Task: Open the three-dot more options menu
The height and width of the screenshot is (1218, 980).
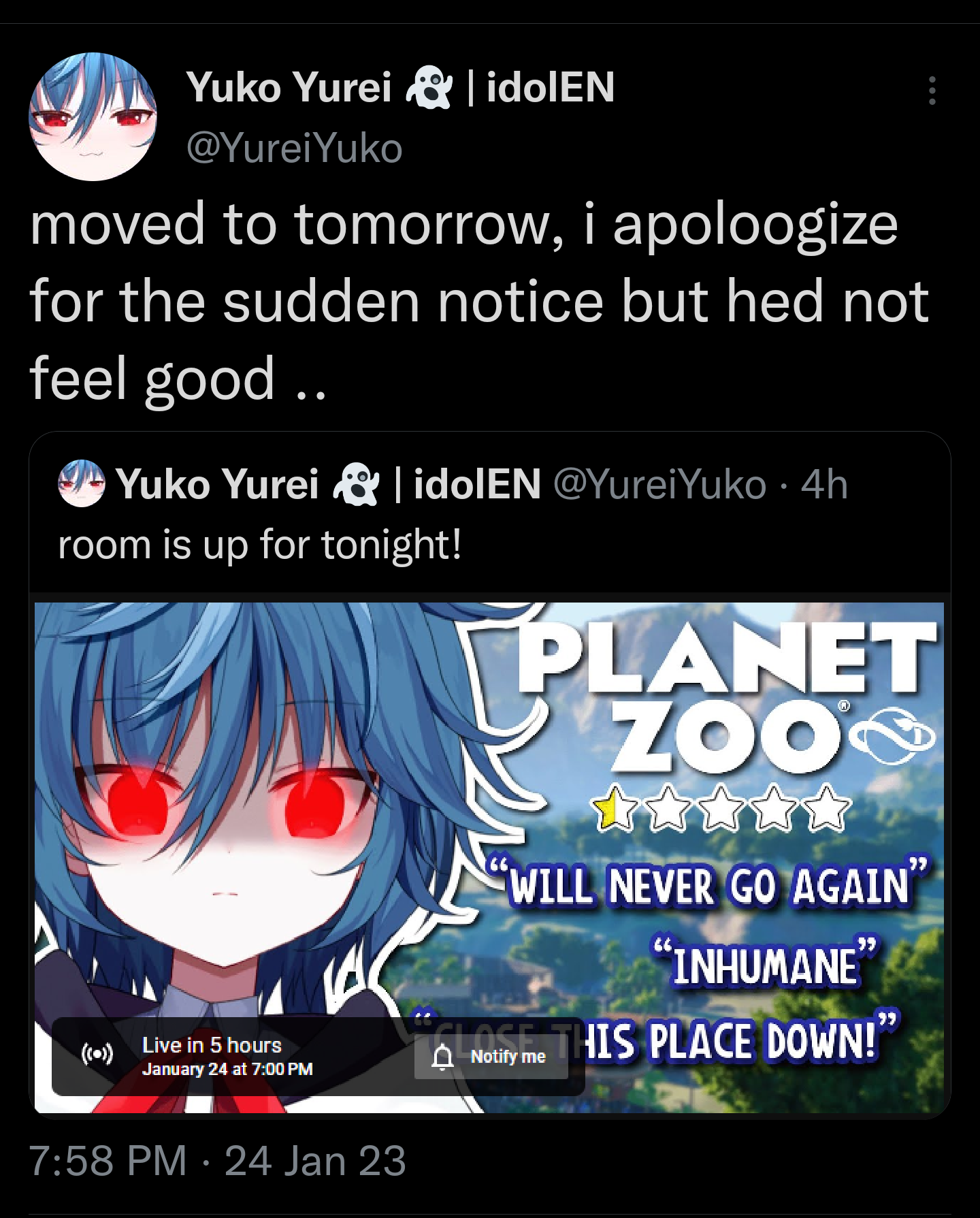Action: [x=932, y=91]
